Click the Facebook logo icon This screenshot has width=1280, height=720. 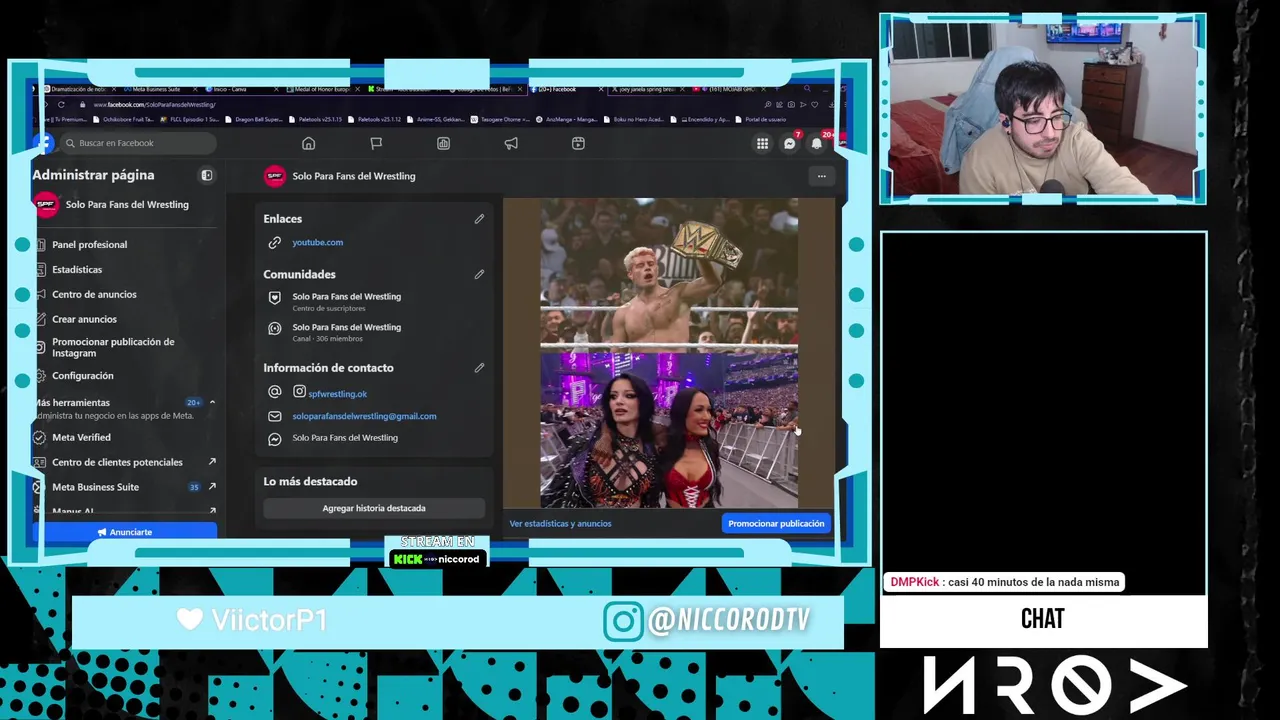[43, 143]
